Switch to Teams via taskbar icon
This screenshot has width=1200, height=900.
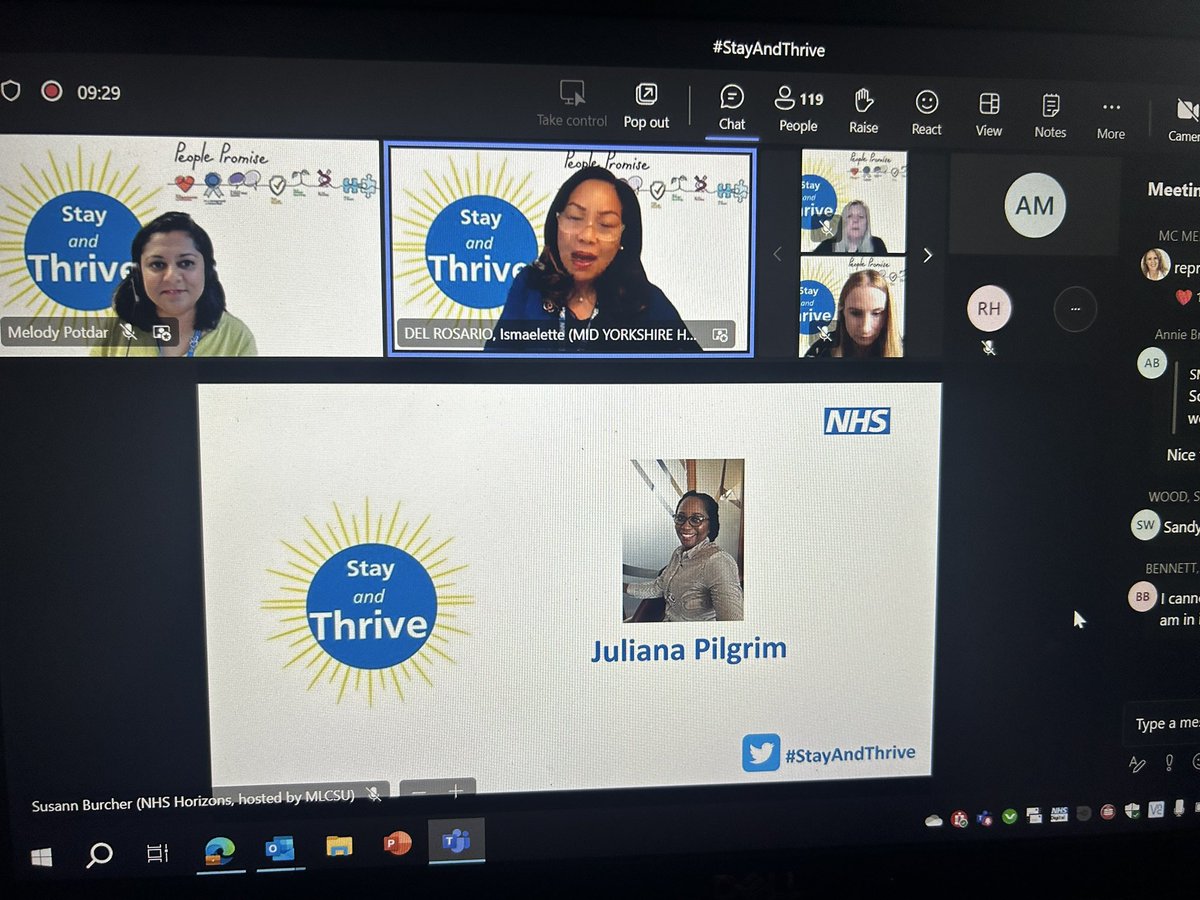[x=456, y=841]
